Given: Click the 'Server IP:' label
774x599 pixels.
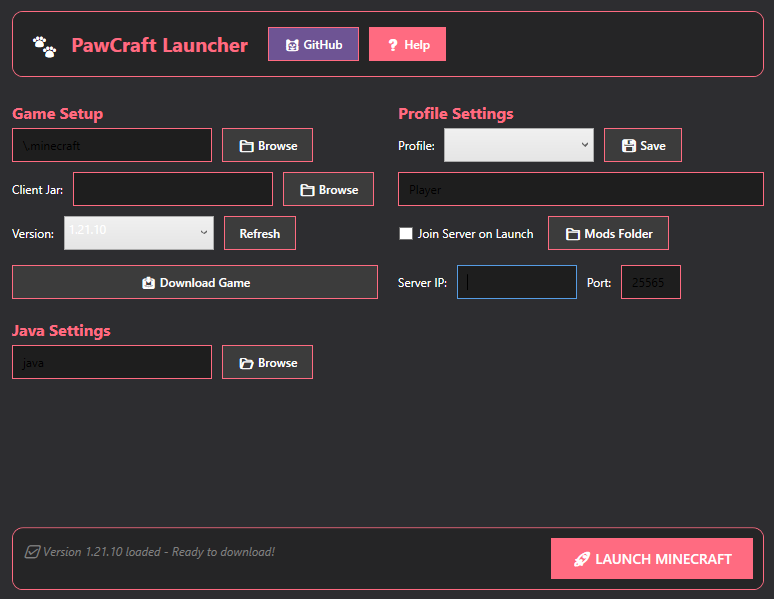Looking at the screenshot, I should tap(423, 282).
